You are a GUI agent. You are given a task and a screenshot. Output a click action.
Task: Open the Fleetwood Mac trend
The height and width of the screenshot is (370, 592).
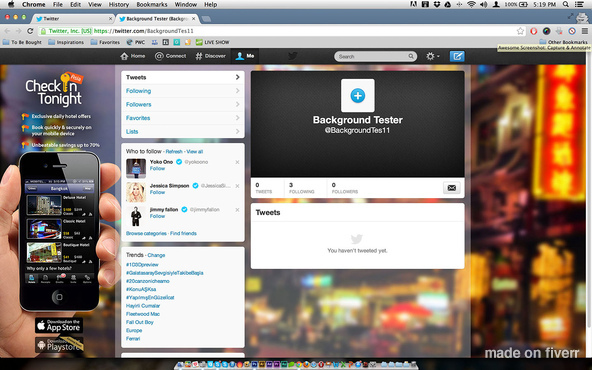143,314
